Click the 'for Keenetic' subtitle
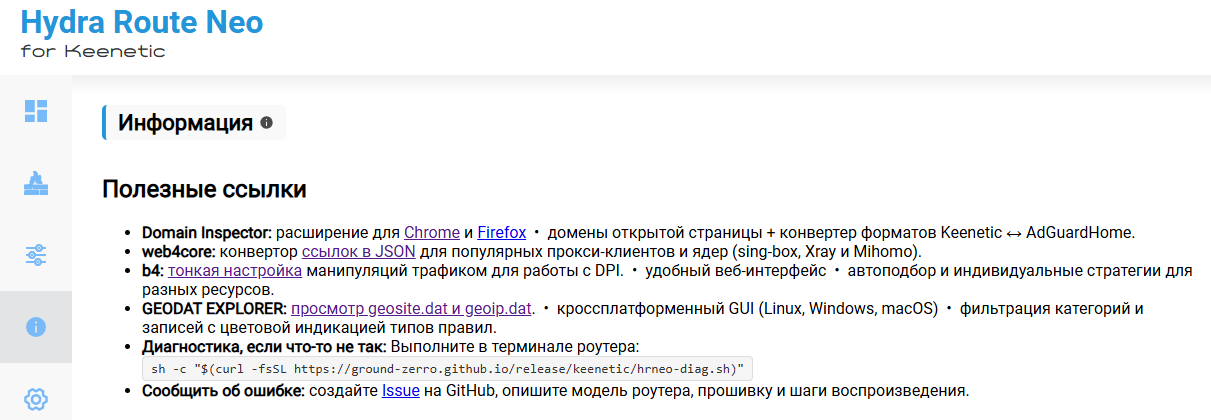The height and width of the screenshot is (420, 1211). (x=92, y=51)
